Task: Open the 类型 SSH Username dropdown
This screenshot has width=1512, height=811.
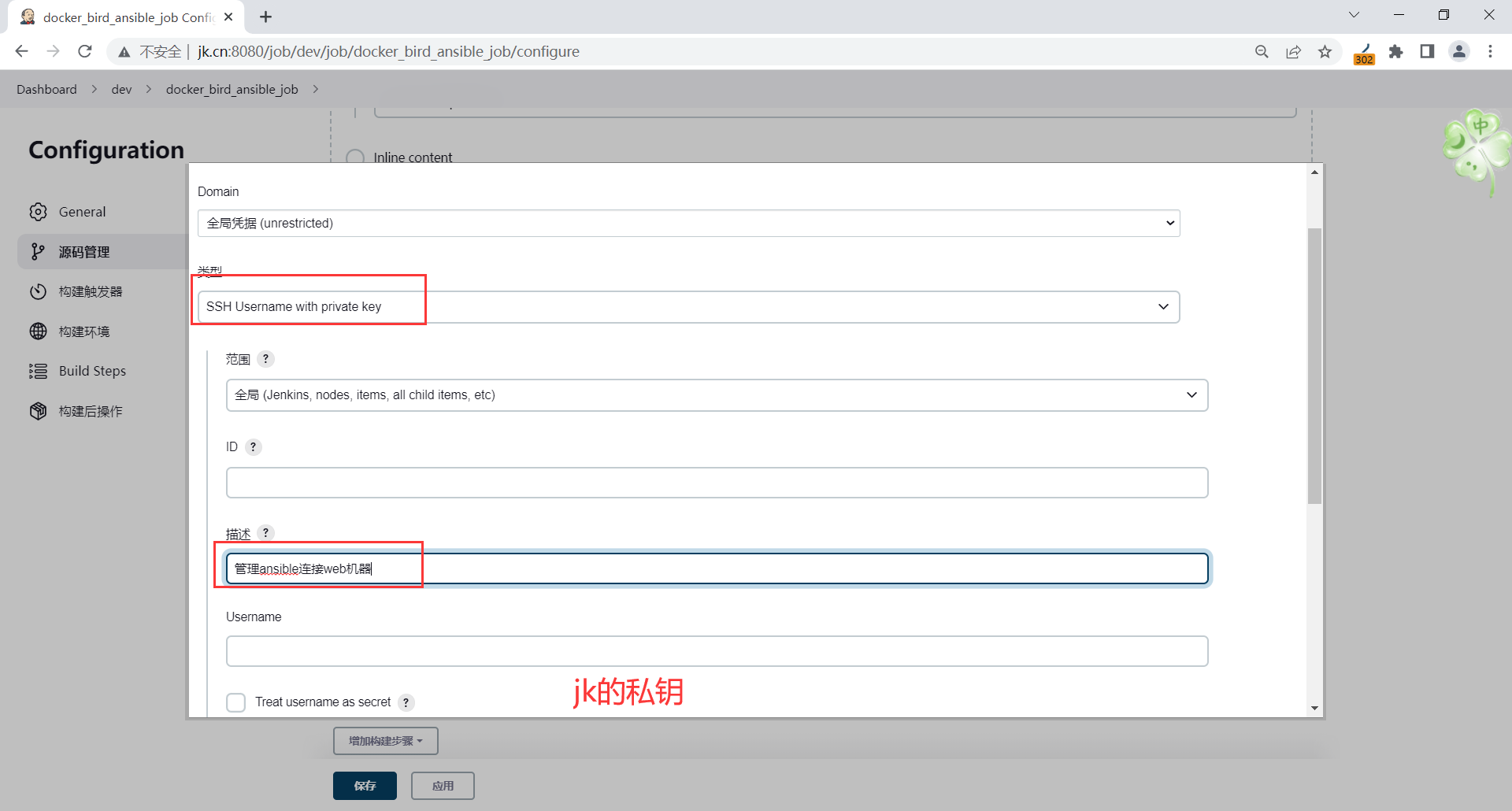Action: [x=688, y=307]
